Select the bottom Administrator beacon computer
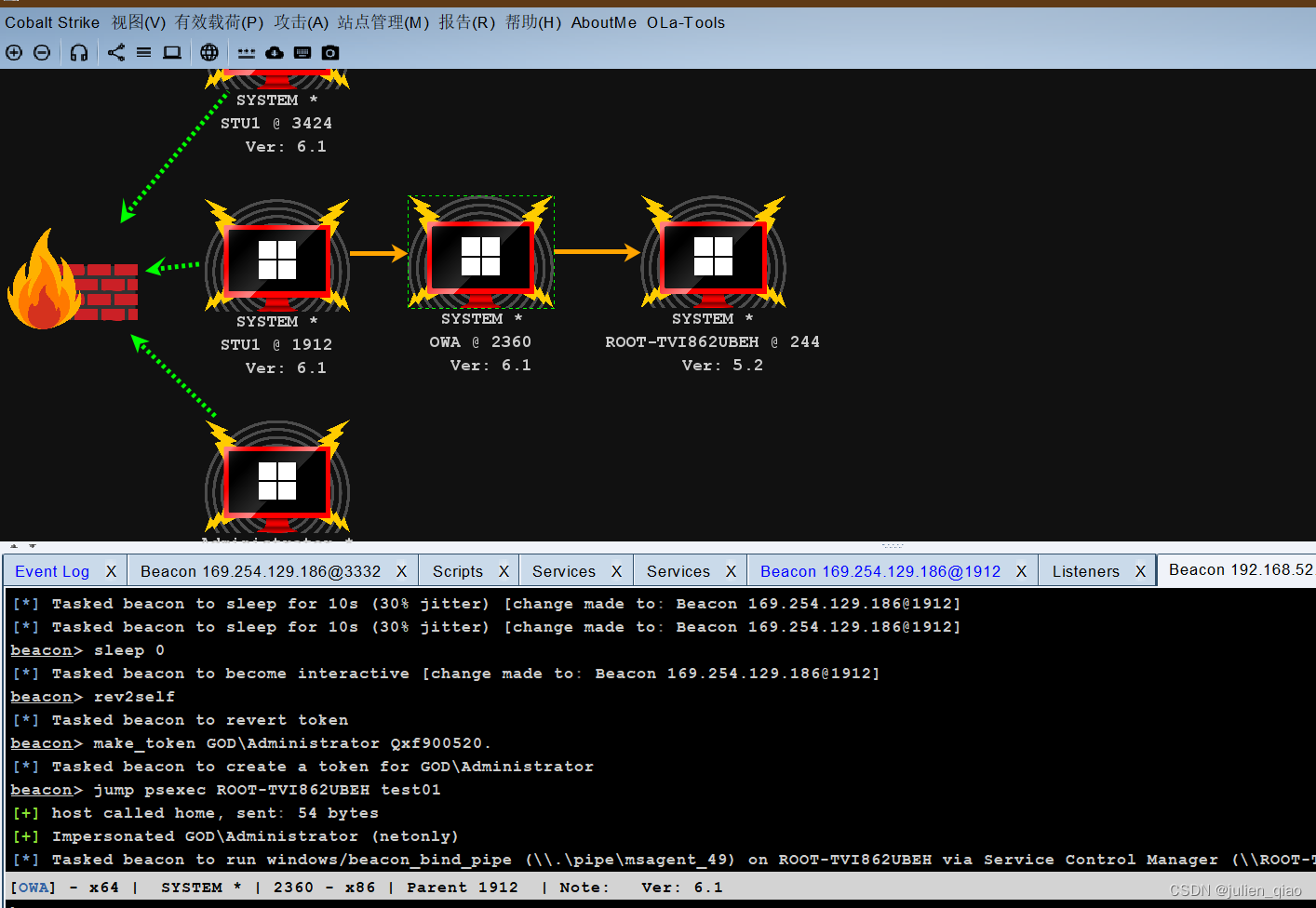Screen dimensions: 1316x908 click(277, 478)
